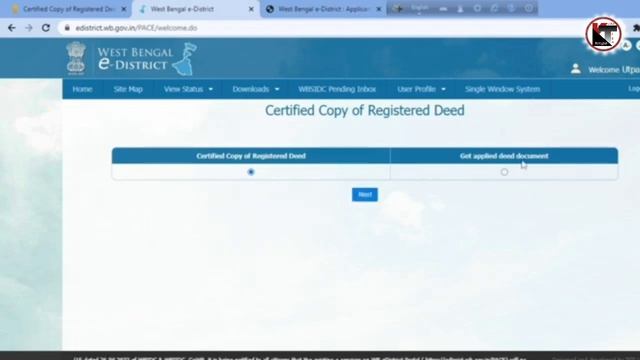Click the Welcome user name text

(614, 70)
